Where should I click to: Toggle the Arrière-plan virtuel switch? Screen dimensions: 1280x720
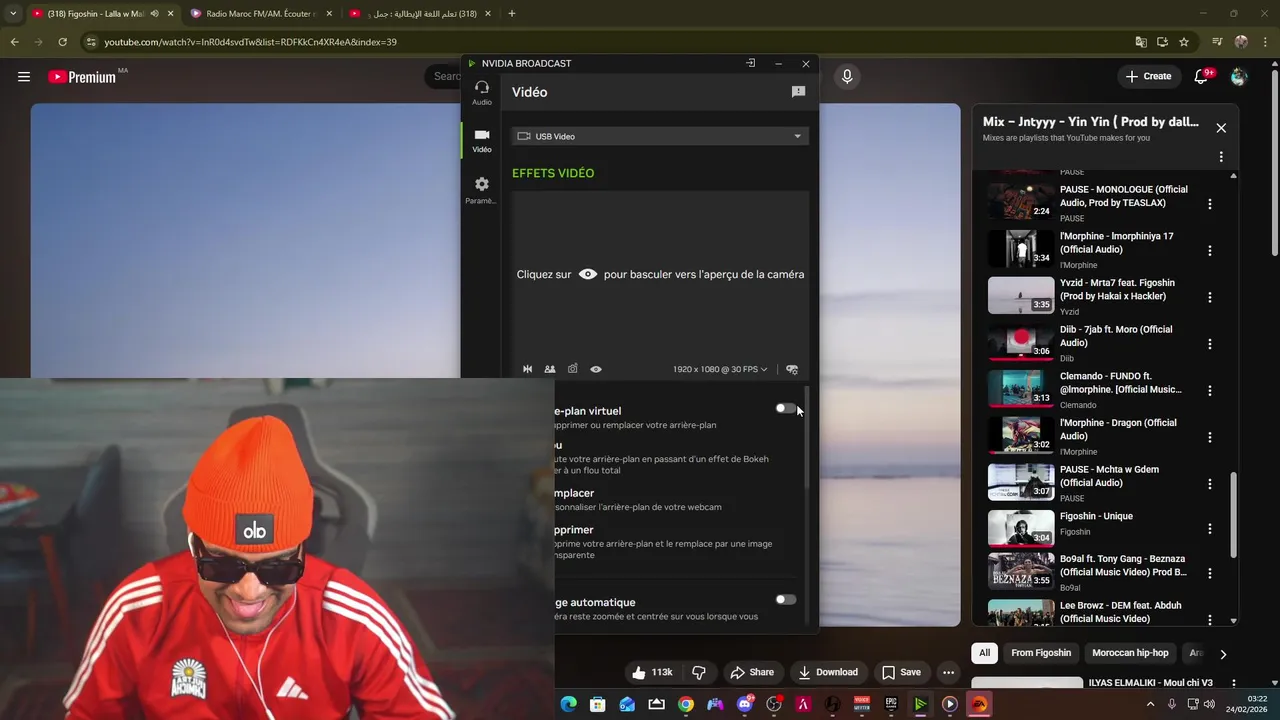coord(786,408)
